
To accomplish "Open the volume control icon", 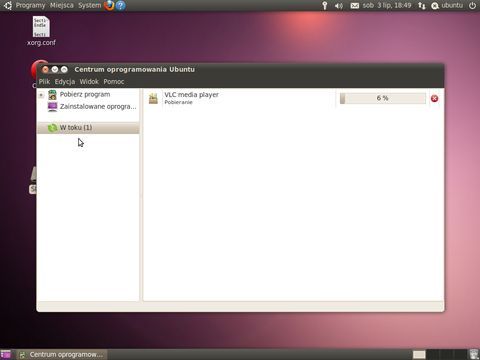I will [339, 6].
